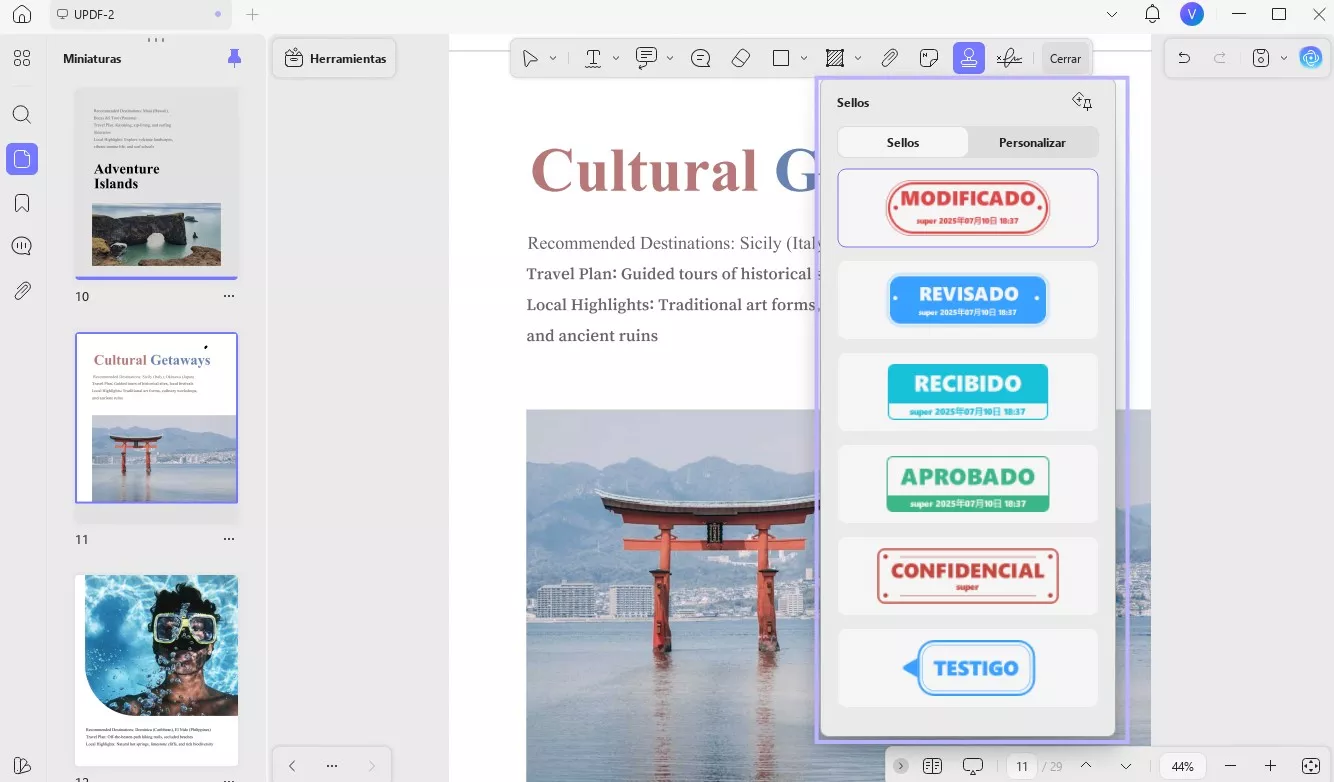Add a new tab with plus
The height and width of the screenshot is (782, 1334).
click(253, 14)
